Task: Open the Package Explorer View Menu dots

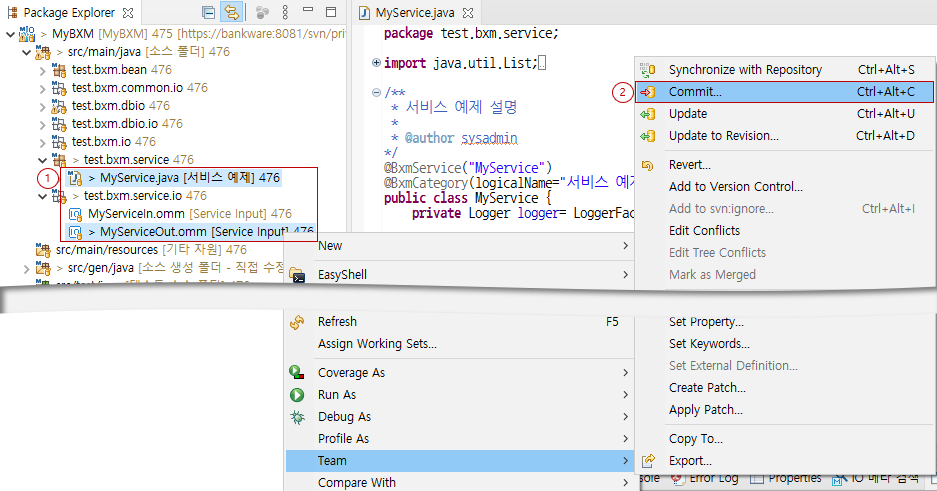Action: 285,13
